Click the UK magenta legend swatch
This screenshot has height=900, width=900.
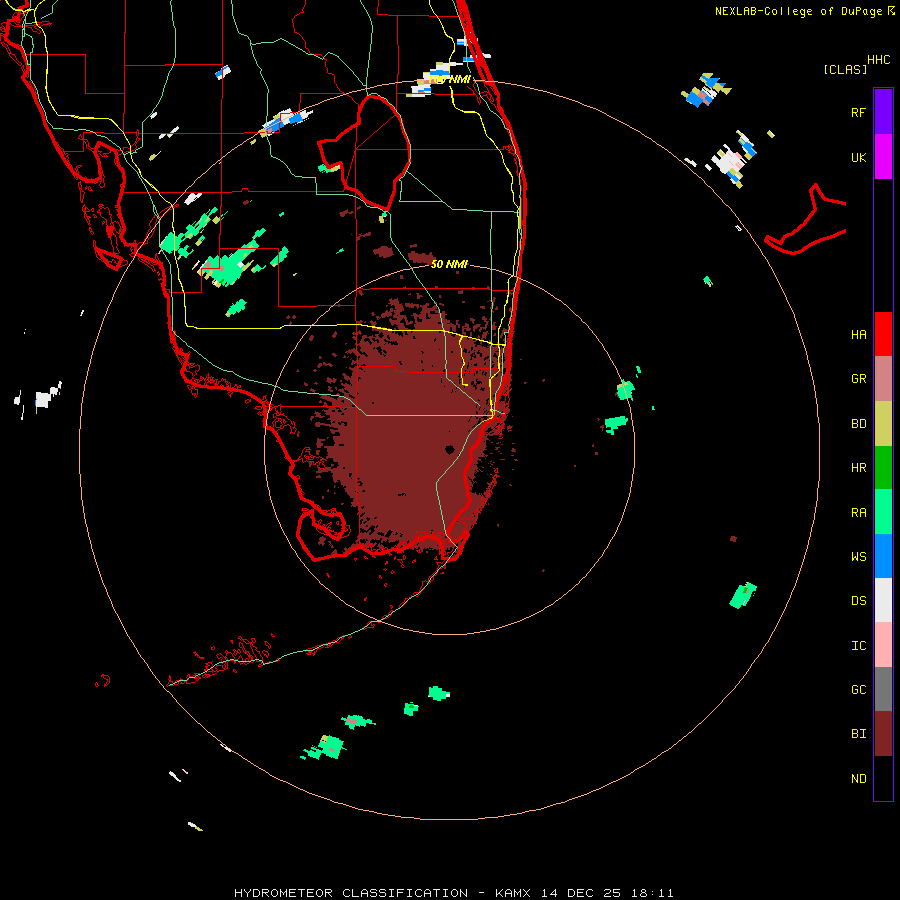click(x=883, y=156)
